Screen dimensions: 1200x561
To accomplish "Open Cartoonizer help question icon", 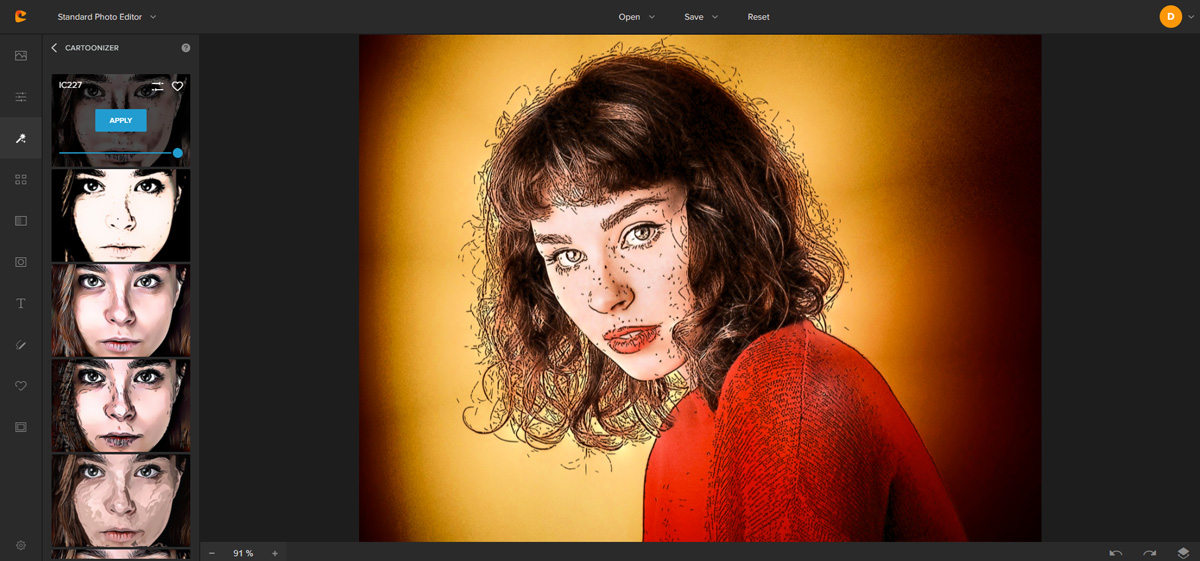I will pos(186,47).
